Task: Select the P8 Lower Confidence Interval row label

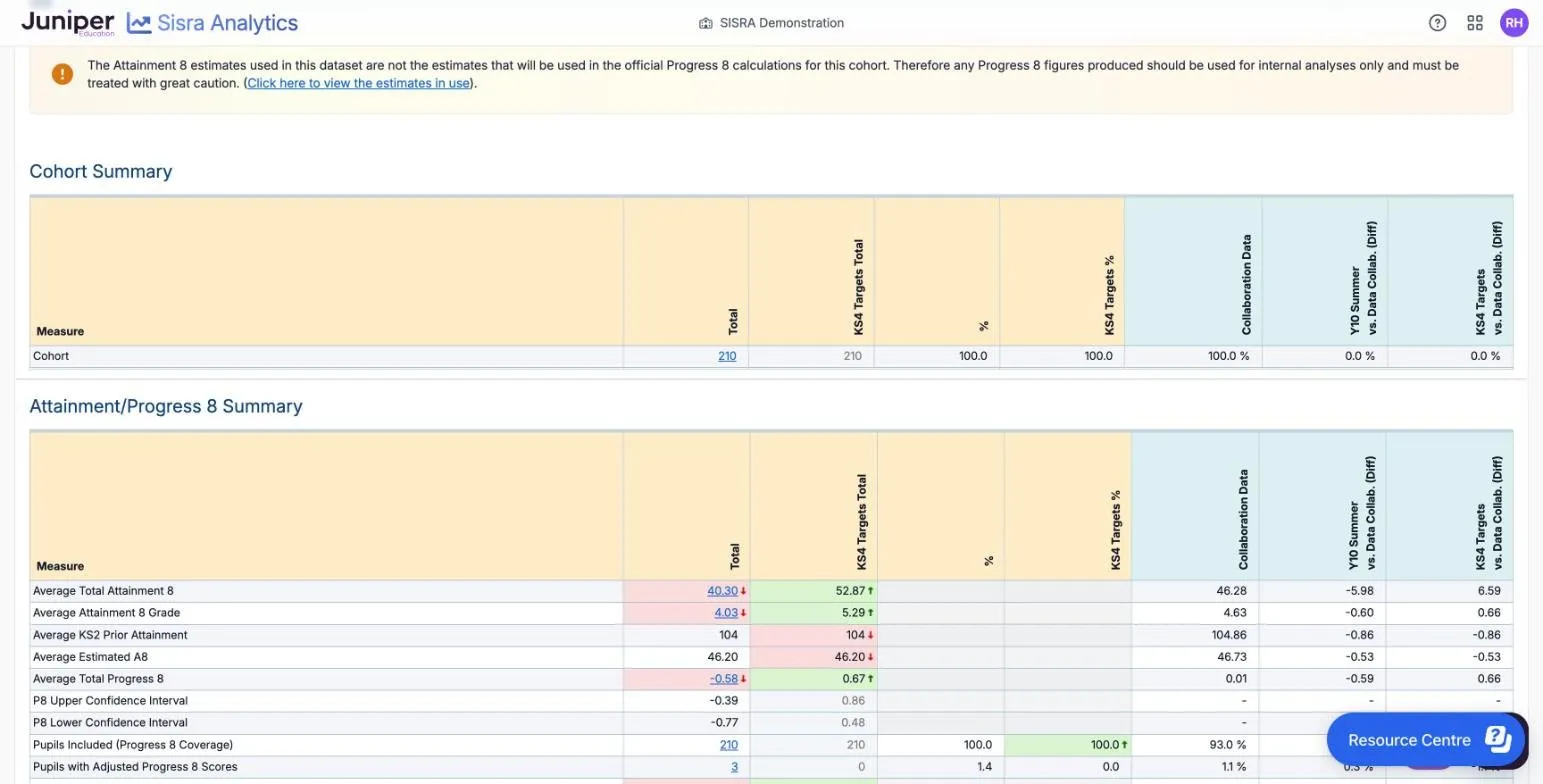Action: 110,723
